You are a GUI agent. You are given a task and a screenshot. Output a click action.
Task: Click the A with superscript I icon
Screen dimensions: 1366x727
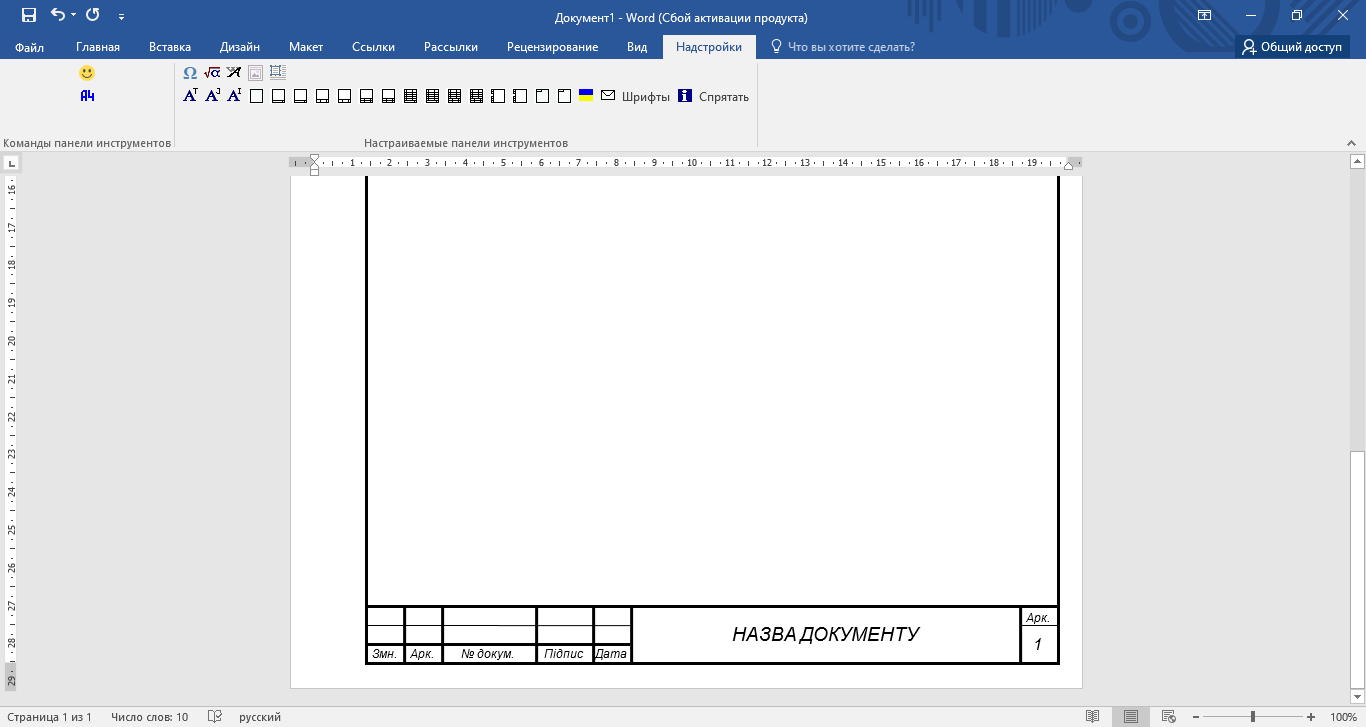click(x=234, y=96)
